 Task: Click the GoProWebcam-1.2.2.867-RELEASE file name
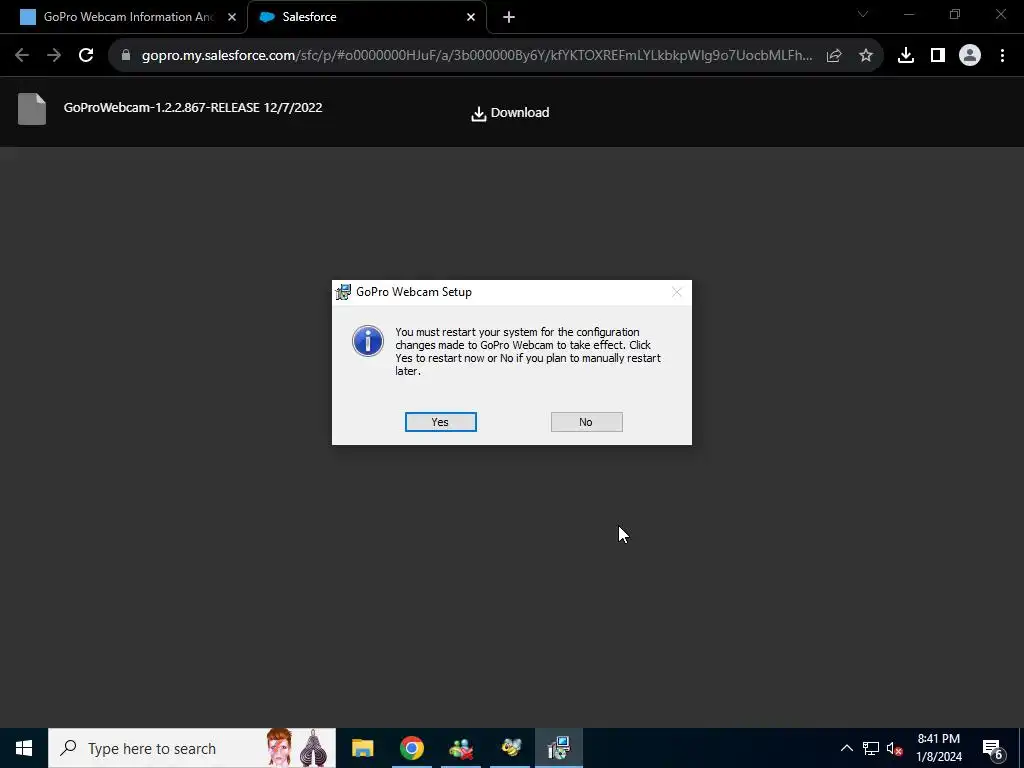[x=193, y=107]
